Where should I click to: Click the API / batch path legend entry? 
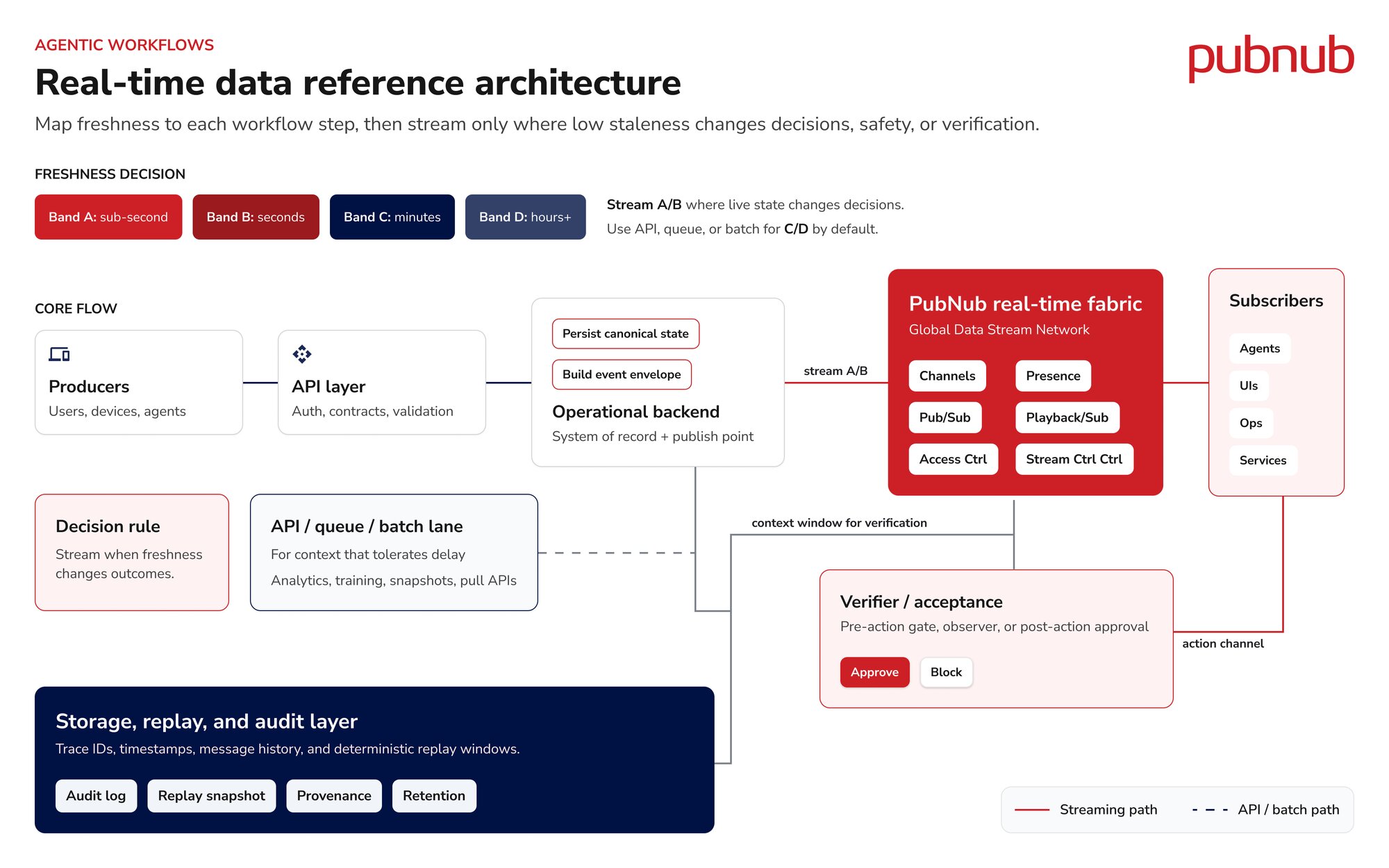click(1265, 810)
